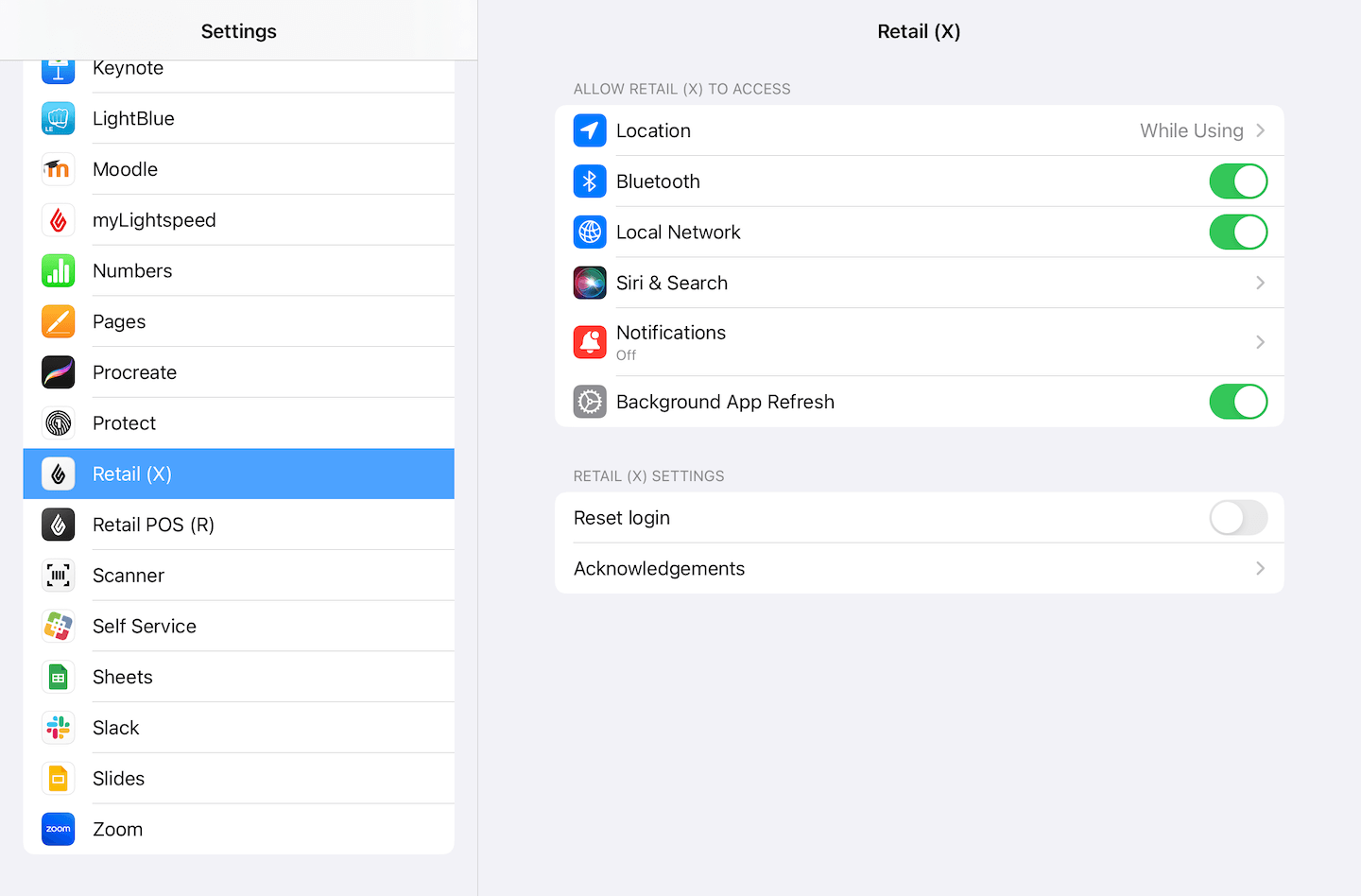Image resolution: width=1361 pixels, height=896 pixels.
Task: Select the myLightspeed entry
Action: (x=239, y=220)
